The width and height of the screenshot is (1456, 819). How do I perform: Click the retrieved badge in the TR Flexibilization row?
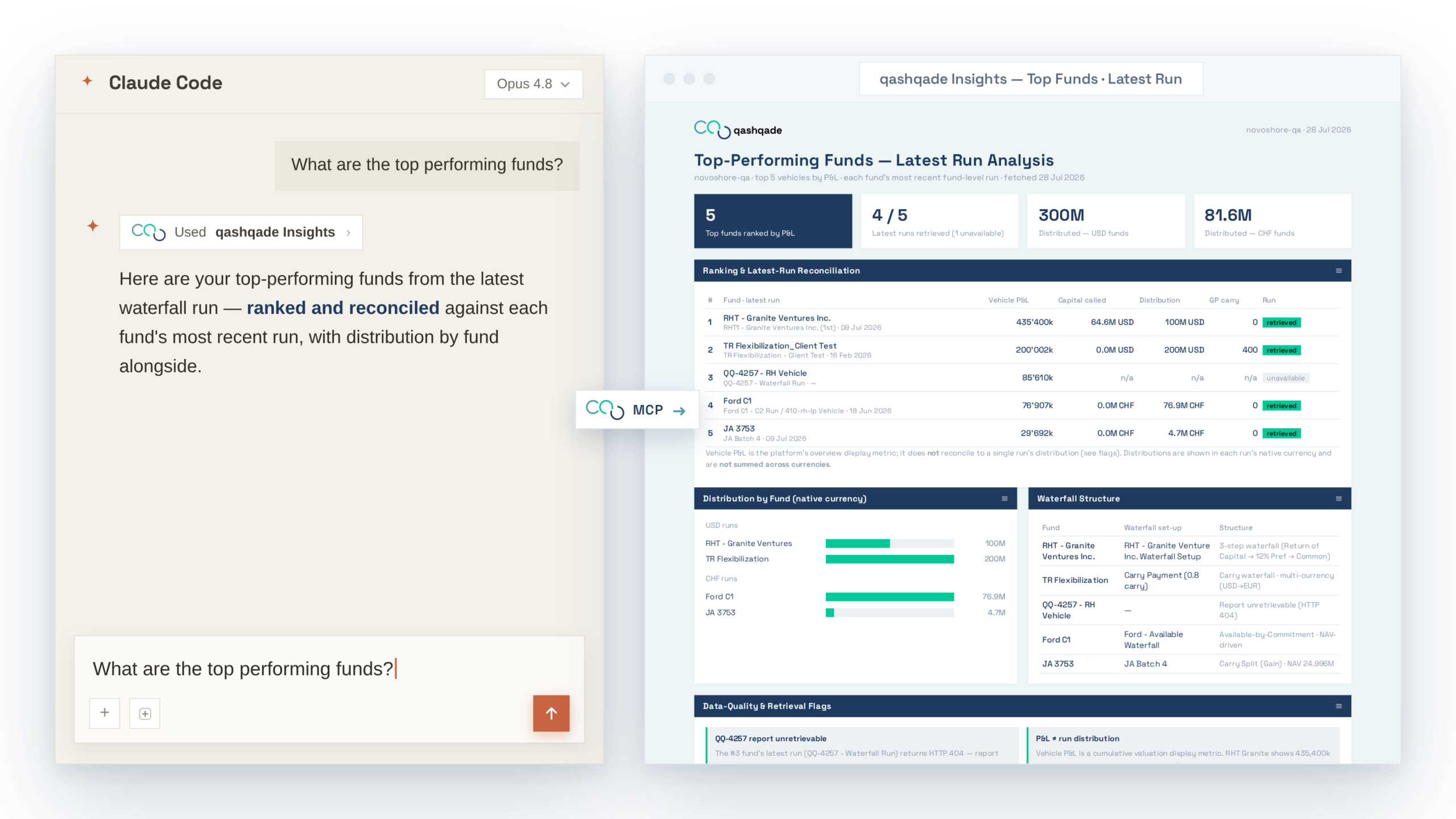(1281, 350)
